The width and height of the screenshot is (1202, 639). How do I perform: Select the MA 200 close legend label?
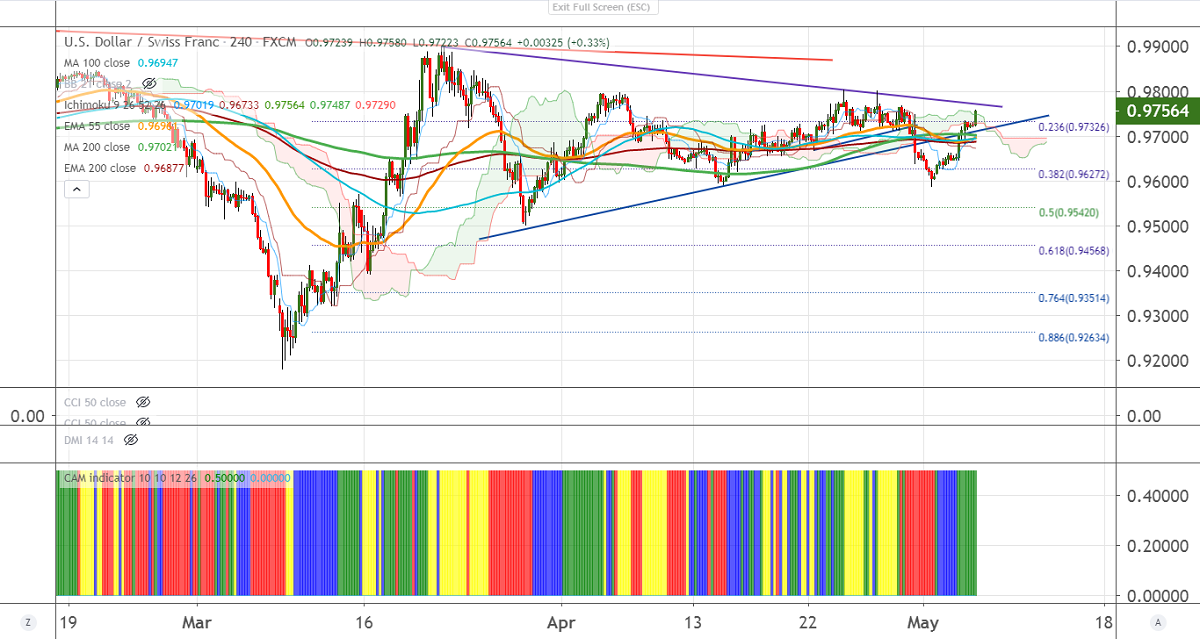[97, 146]
